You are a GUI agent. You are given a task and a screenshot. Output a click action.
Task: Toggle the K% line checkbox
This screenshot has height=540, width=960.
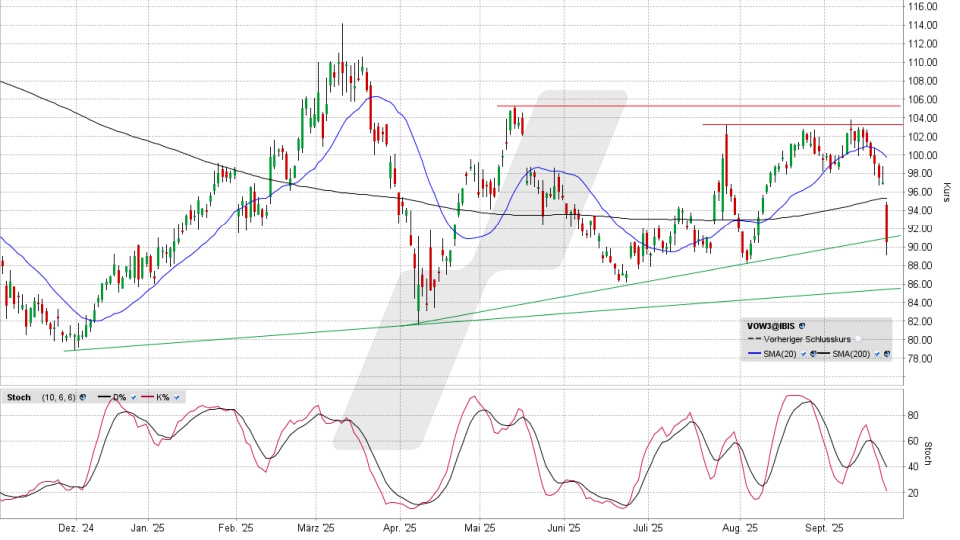(177, 397)
